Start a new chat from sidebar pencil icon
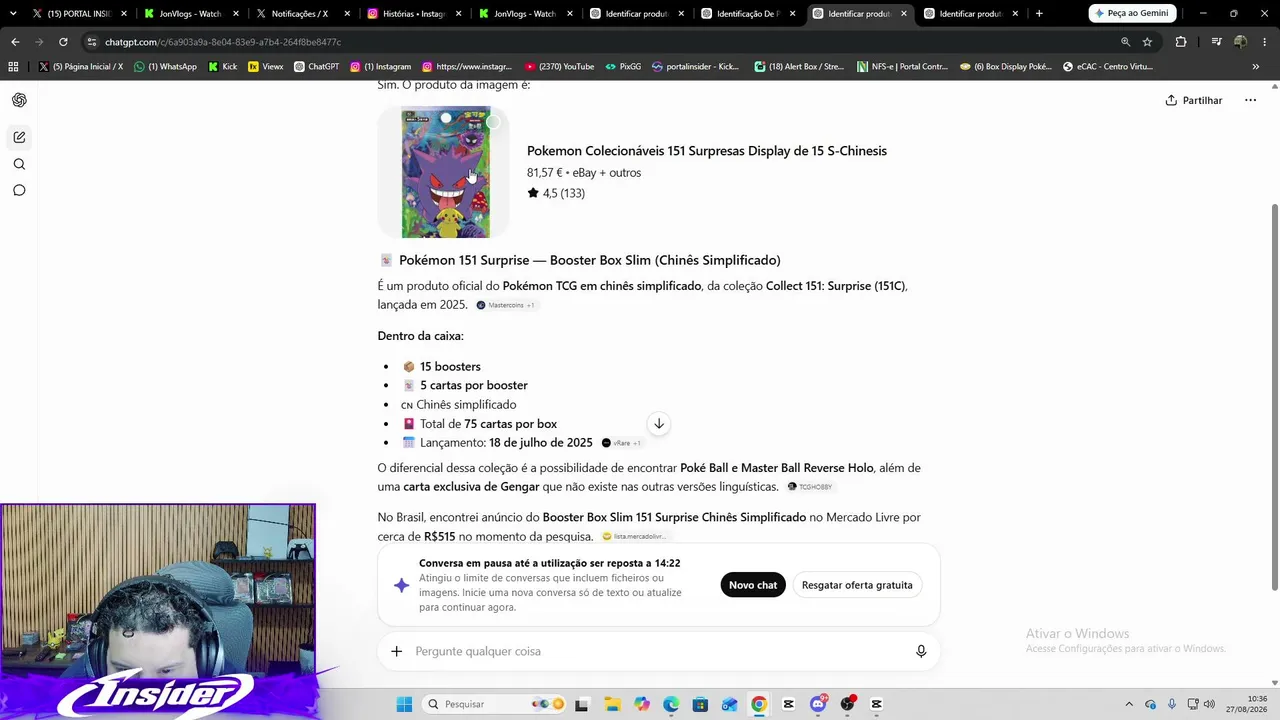Screen dimensions: 1280x720 point(19,137)
